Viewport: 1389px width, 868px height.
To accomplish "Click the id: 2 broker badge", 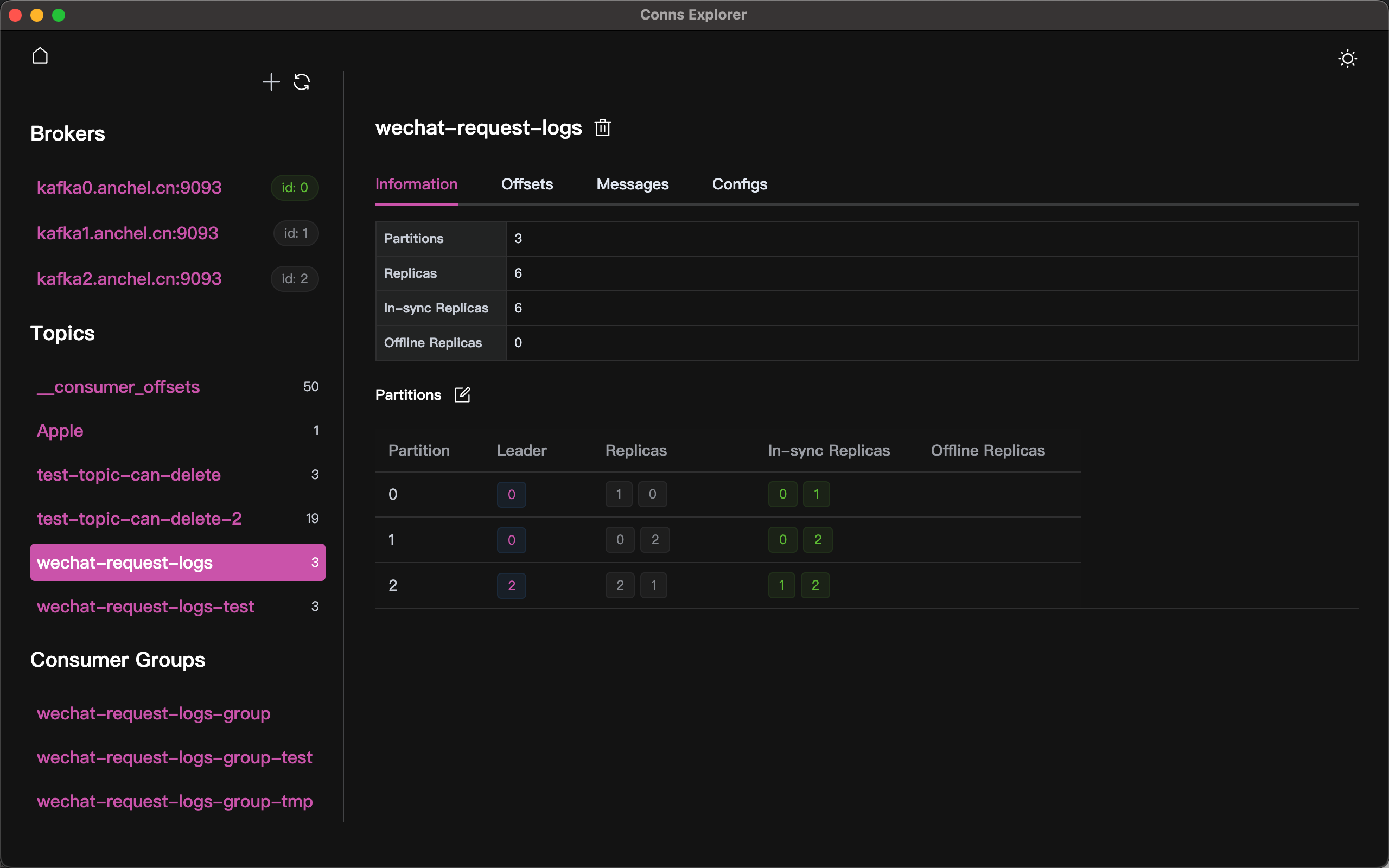I will 295,279.
